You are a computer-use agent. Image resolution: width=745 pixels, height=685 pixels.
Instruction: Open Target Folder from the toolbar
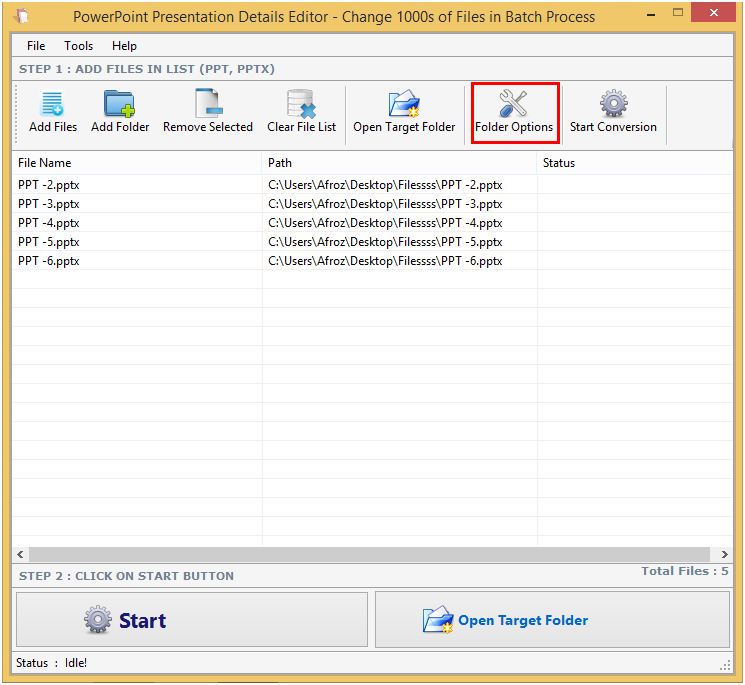pos(404,113)
